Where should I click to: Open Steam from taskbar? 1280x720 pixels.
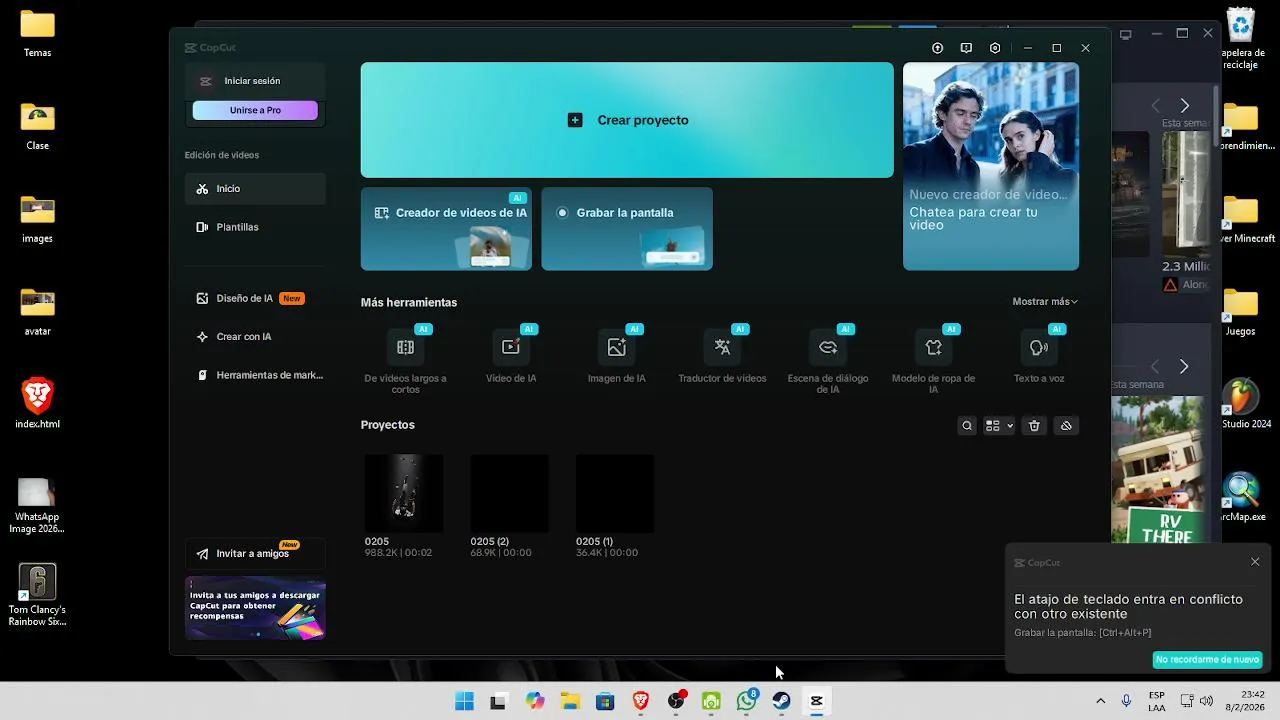[x=781, y=701]
